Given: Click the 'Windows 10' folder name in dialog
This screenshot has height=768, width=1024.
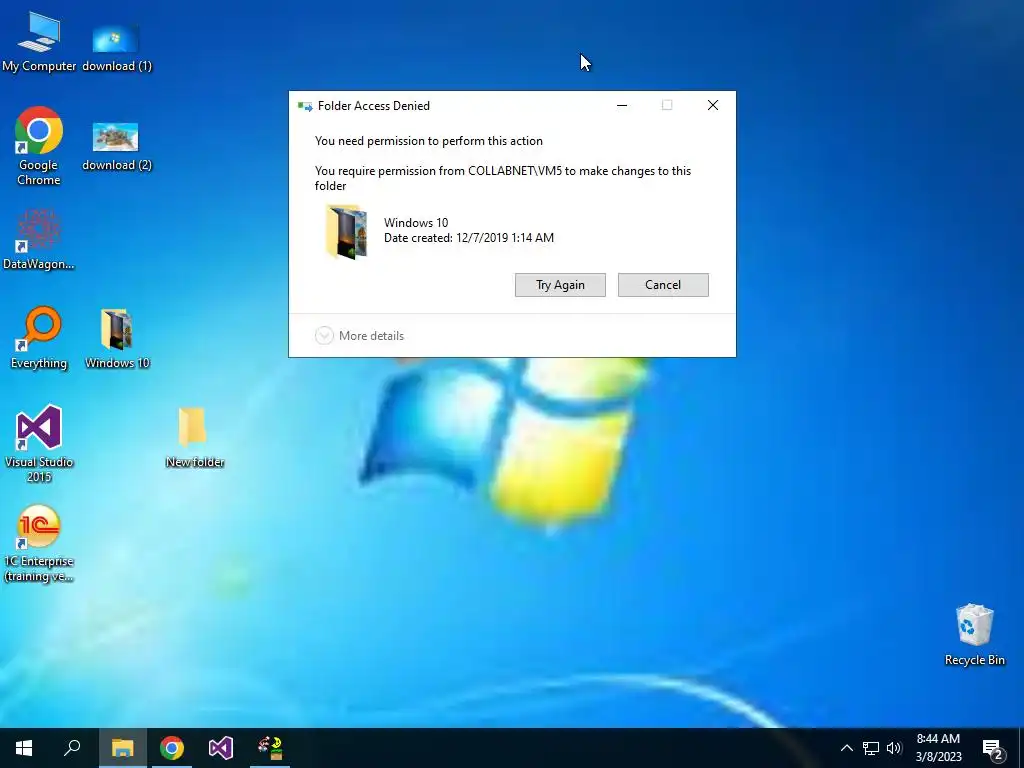Looking at the screenshot, I should pos(416,223).
